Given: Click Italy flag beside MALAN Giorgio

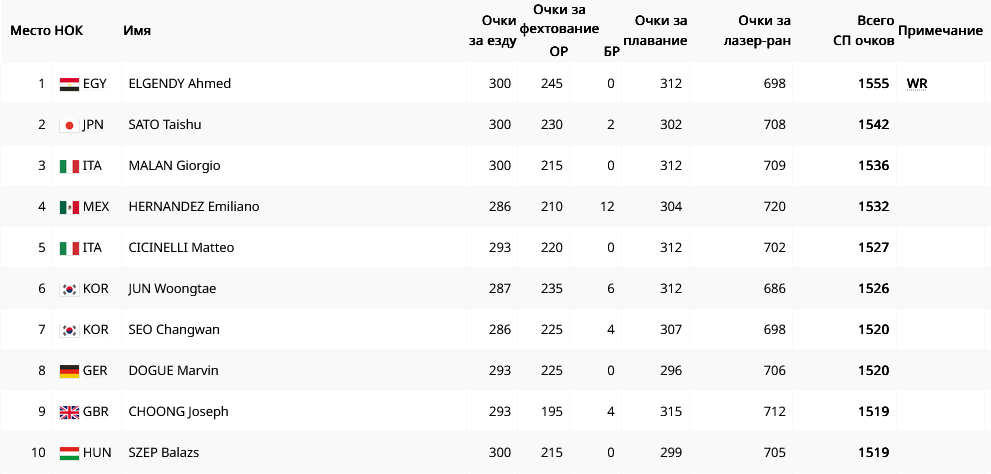Looking at the screenshot, I should click(69, 166).
